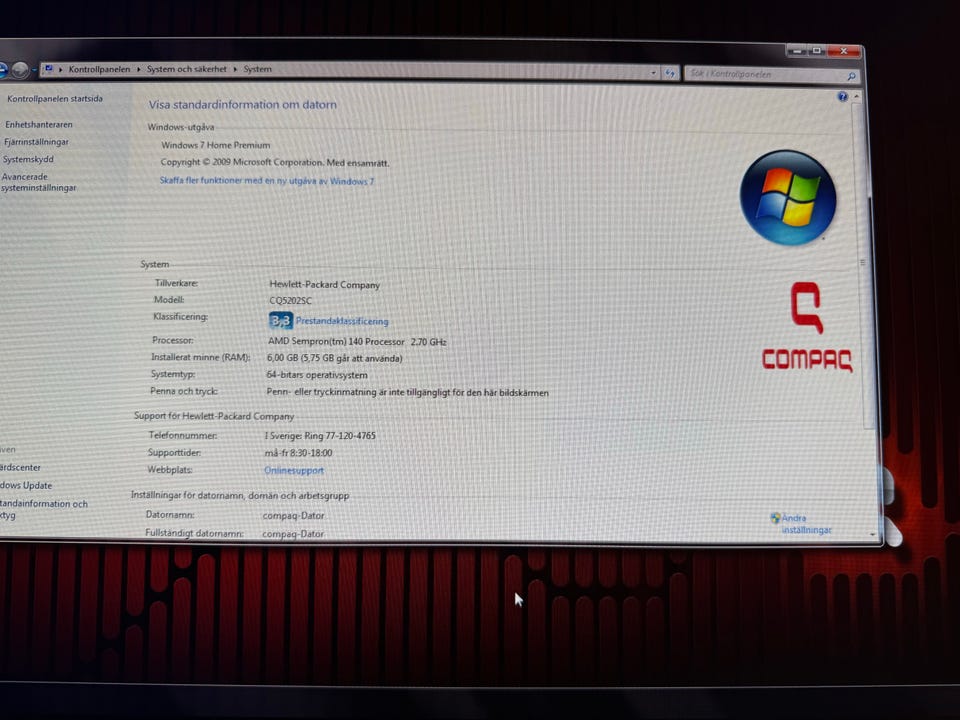Open the Control Panel help icon
This screenshot has height=720, width=960.
point(842,97)
